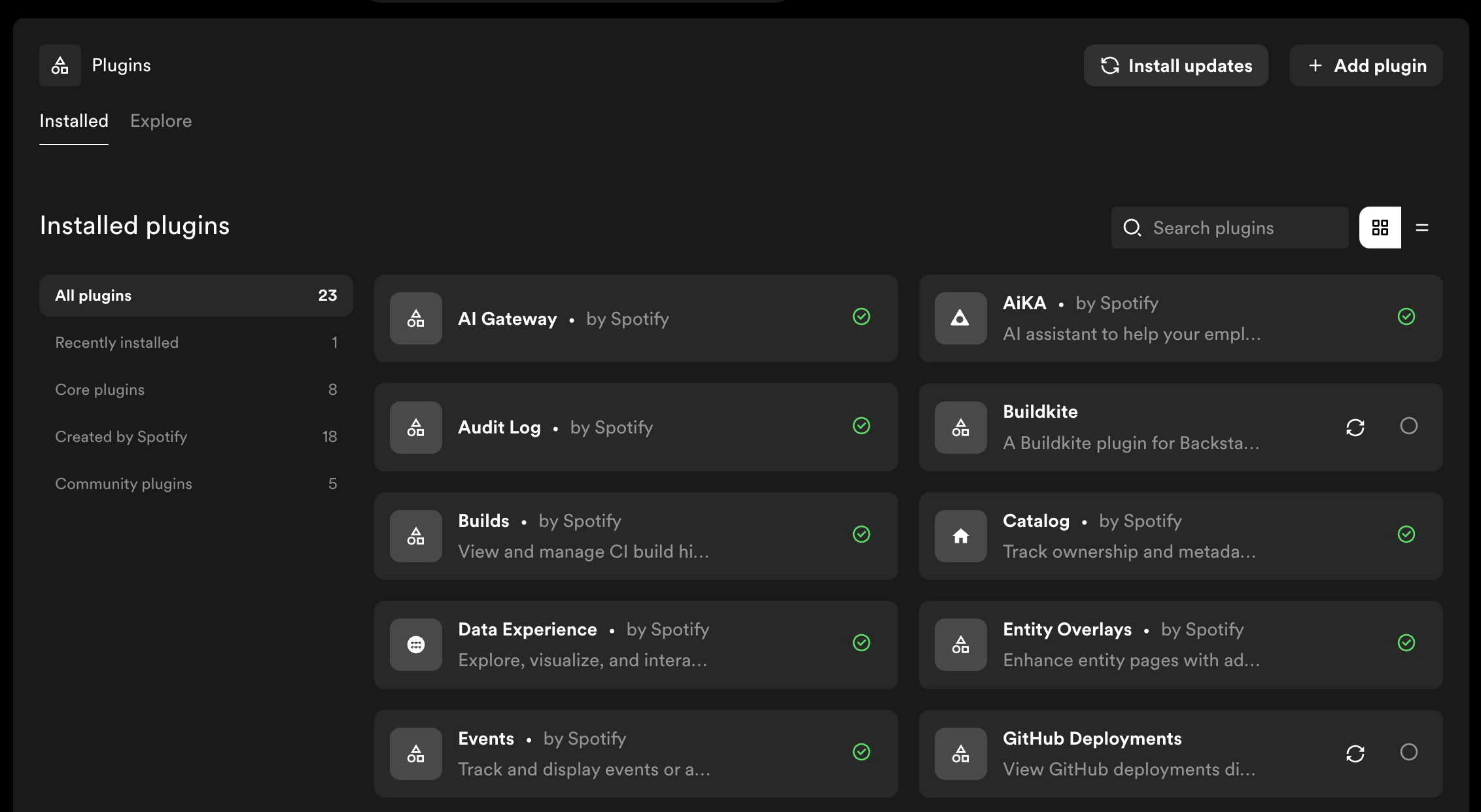
Task: Open the Catalog plugin title
Action: click(x=1036, y=521)
